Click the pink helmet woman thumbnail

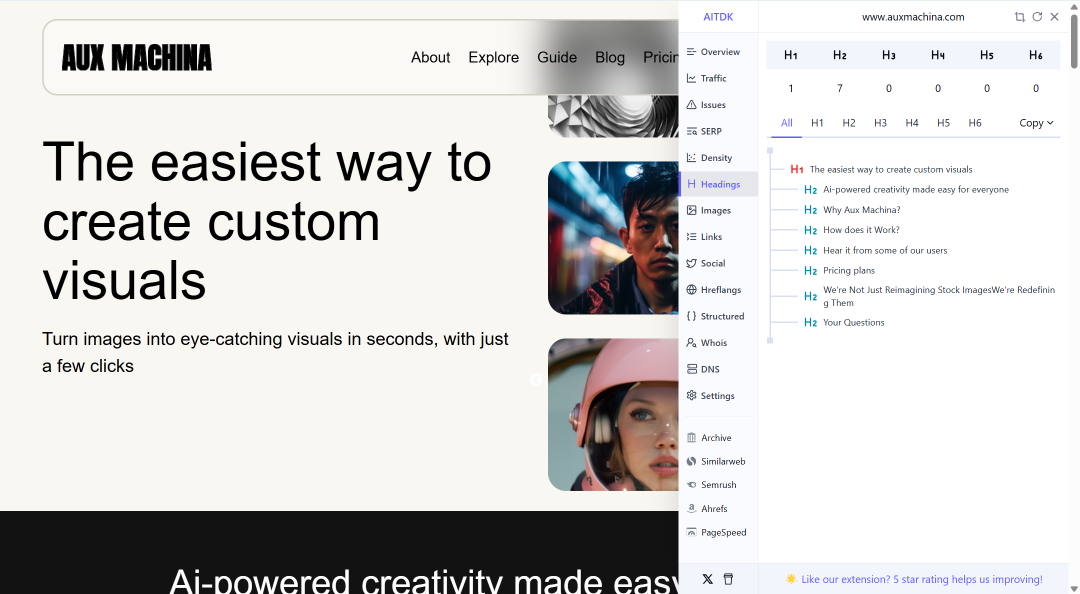(x=613, y=415)
